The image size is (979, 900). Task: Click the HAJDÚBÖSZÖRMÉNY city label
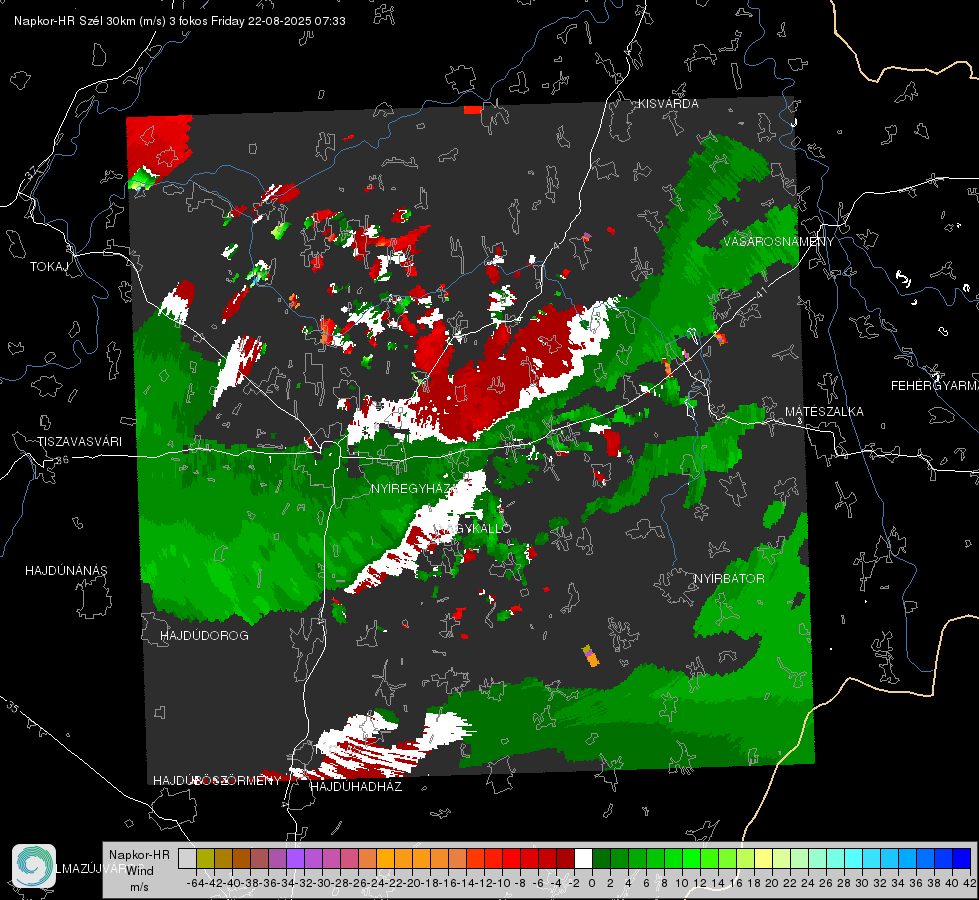(x=217, y=781)
